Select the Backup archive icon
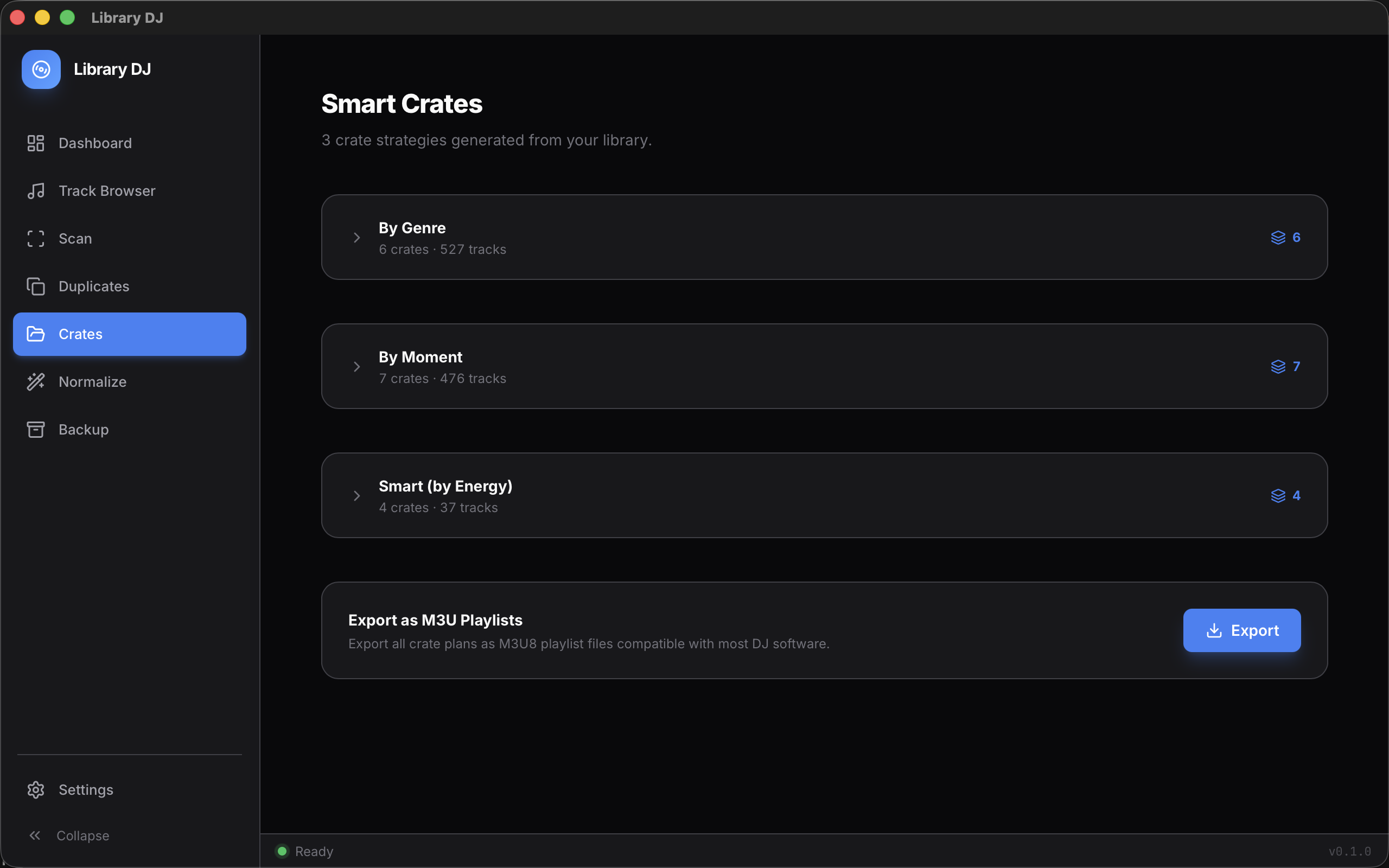1389x868 pixels. coord(36,429)
